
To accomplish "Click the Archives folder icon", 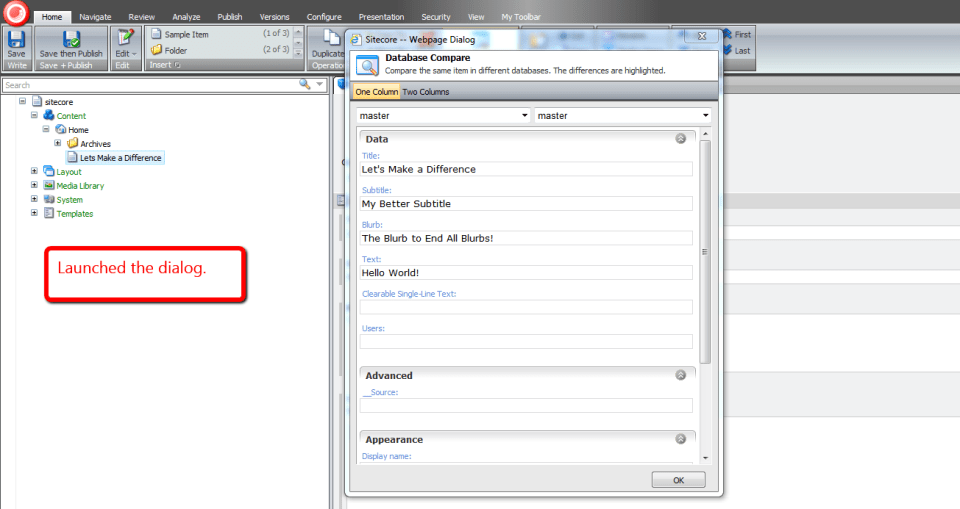I will click(x=72, y=143).
